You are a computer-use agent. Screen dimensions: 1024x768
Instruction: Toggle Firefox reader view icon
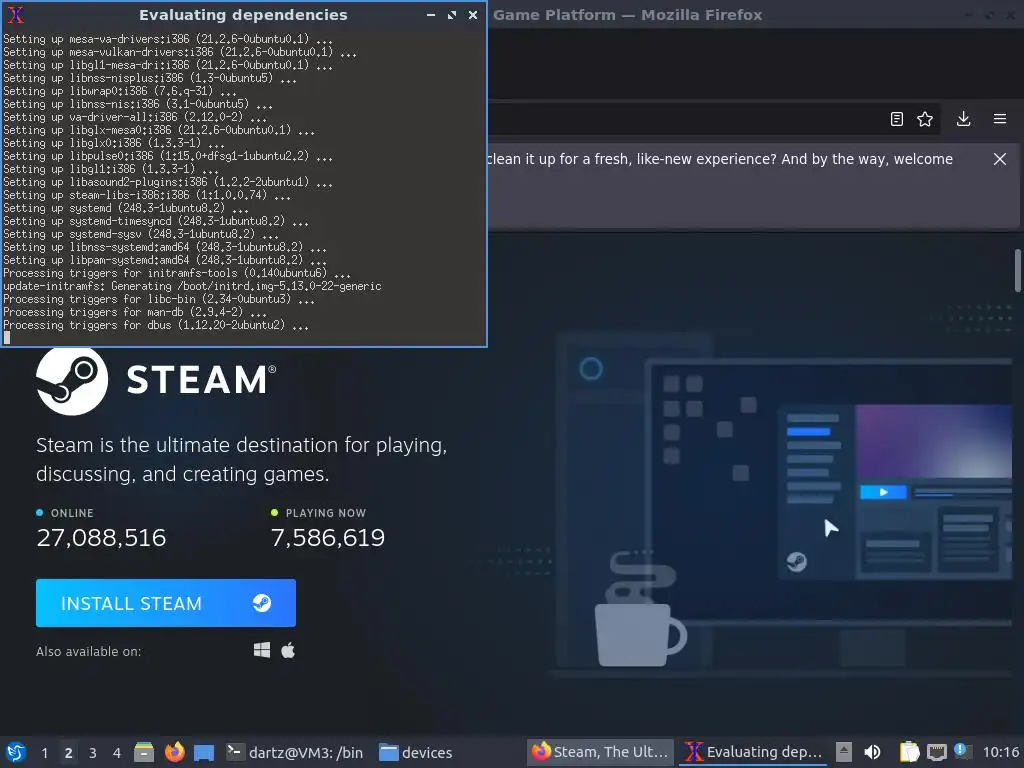pyautogui.click(x=897, y=119)
